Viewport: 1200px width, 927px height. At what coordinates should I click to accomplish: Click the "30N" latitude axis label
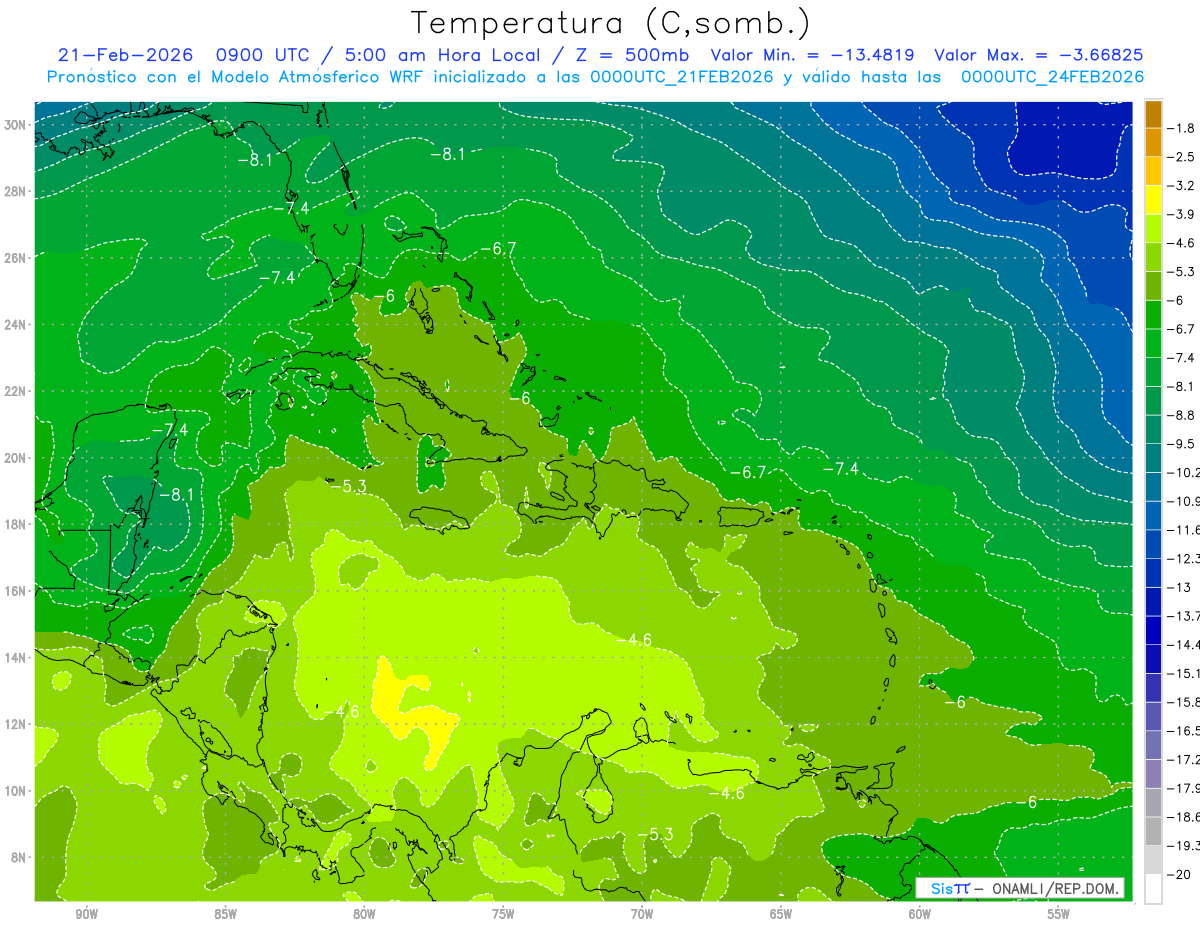click(x=16, y=124)
